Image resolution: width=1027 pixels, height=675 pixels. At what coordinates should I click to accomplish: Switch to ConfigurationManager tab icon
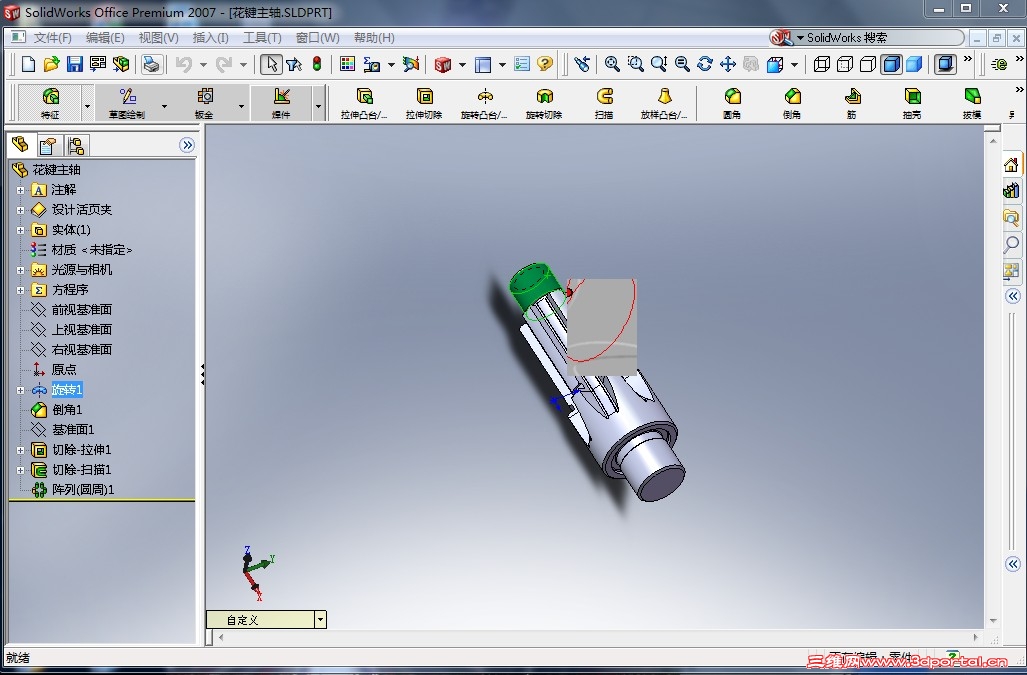click(76, 145)
